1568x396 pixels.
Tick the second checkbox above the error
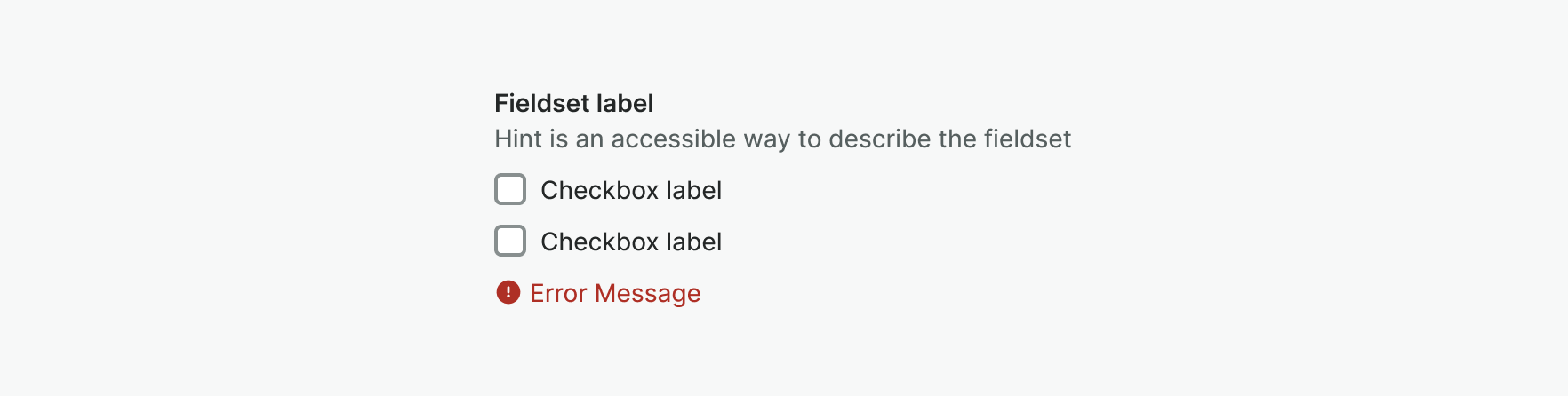point(510,241)
